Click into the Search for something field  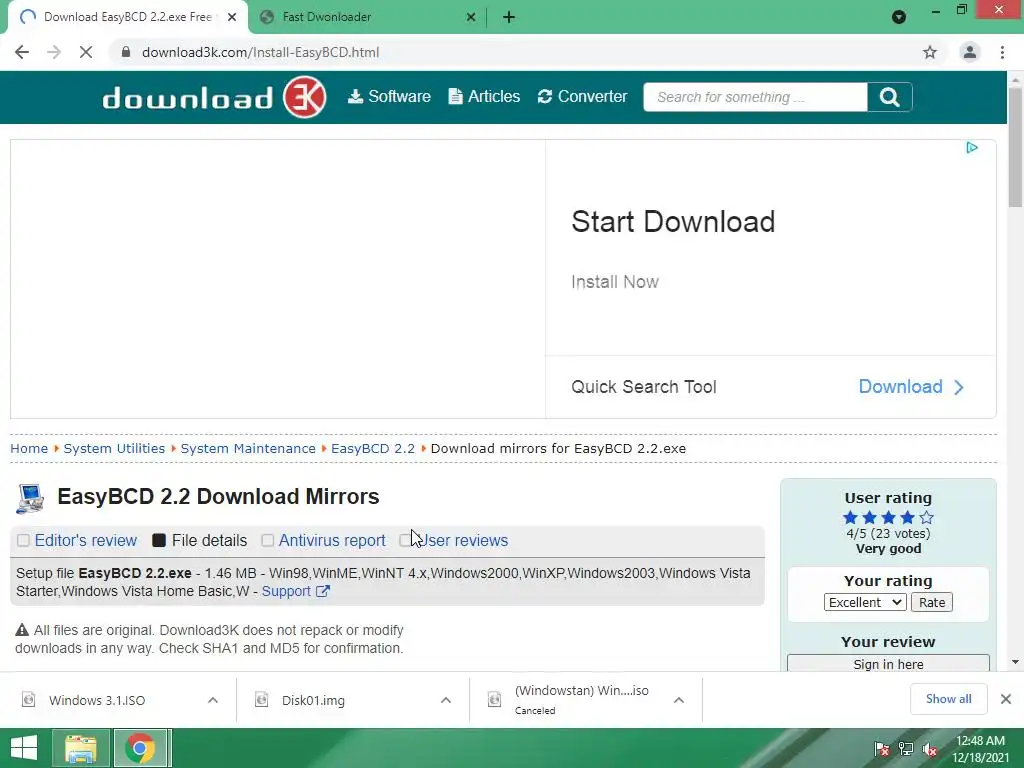pyautogui.click(x=755, y=97)
